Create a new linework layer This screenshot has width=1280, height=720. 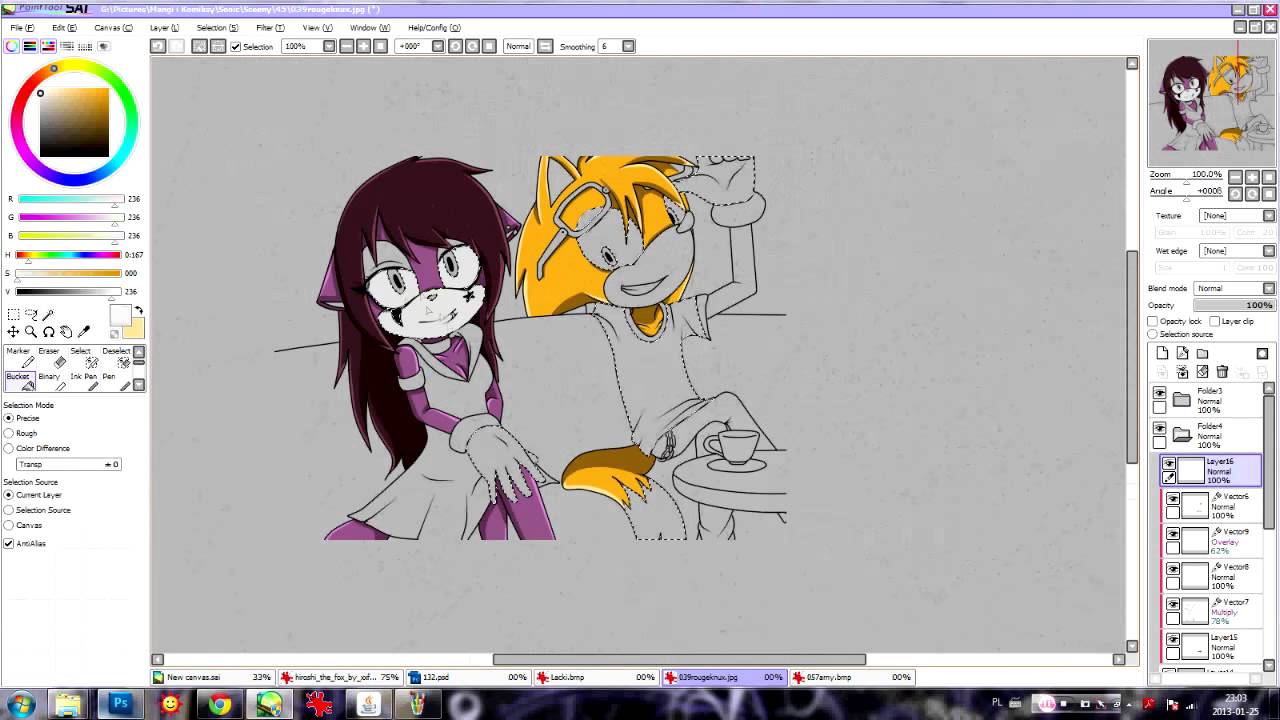coord(1182,353)
